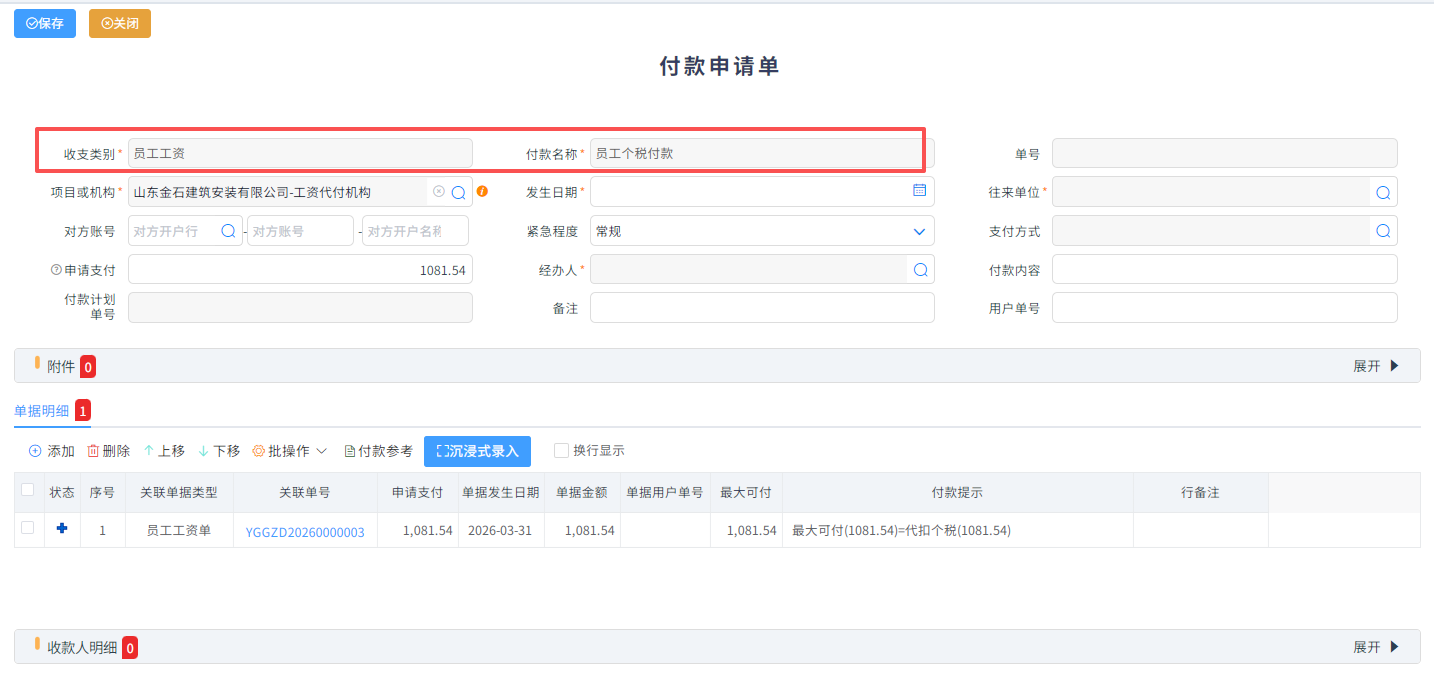Click the 申请支付 cell 1,081.54 in row 1
The image size is (1434, 693).
pyautogui.click(x=417, y=531)
